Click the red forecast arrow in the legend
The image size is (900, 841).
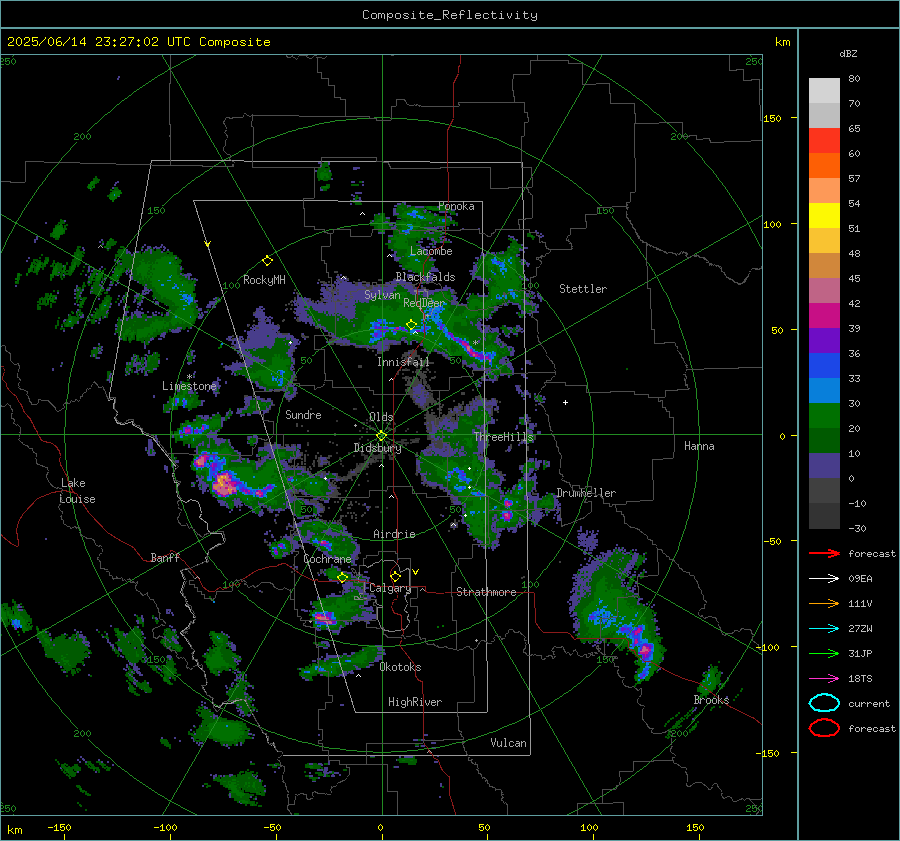[x=824, y=553]
